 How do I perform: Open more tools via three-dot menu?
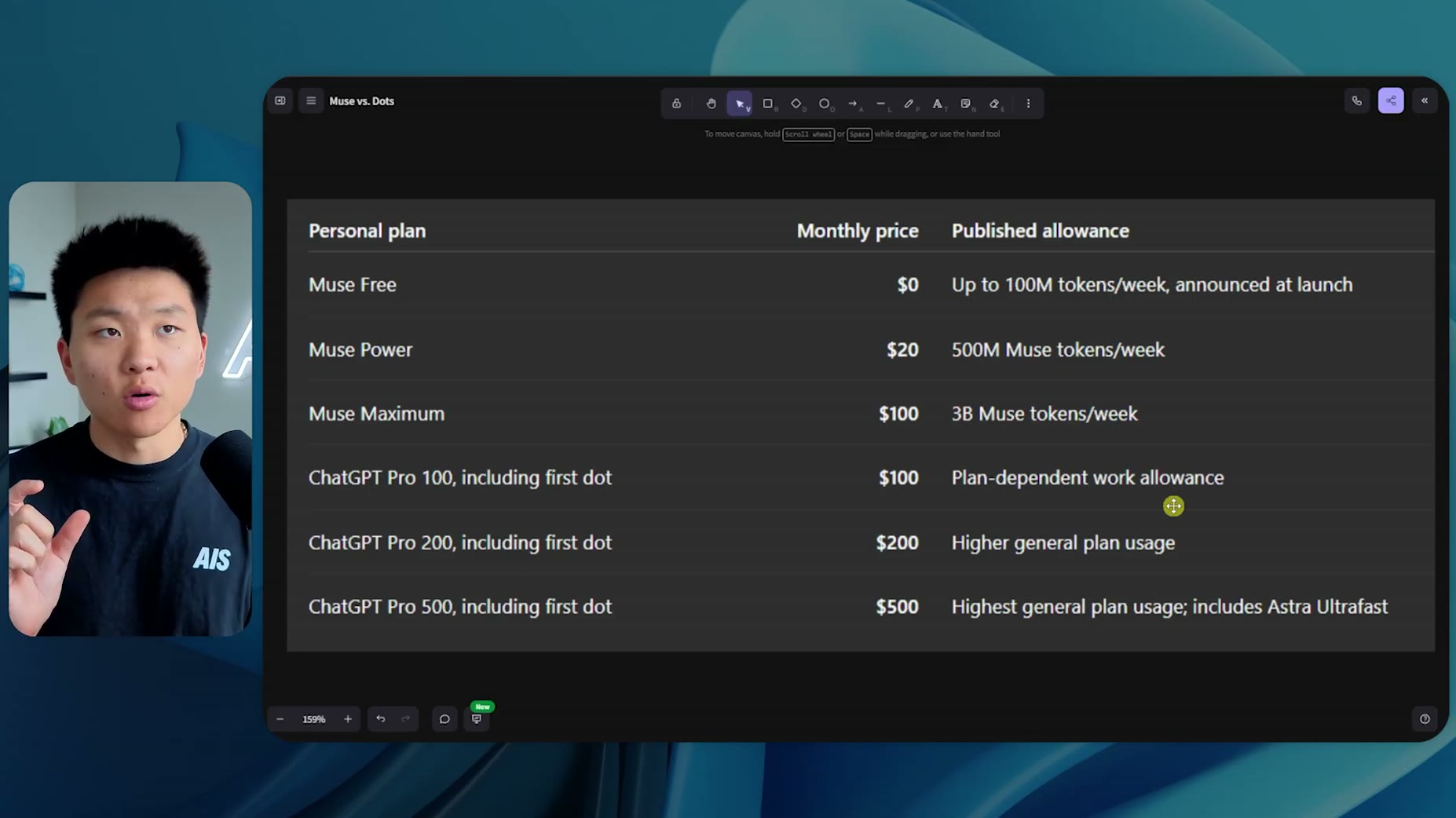click(x=1028, y=104)
